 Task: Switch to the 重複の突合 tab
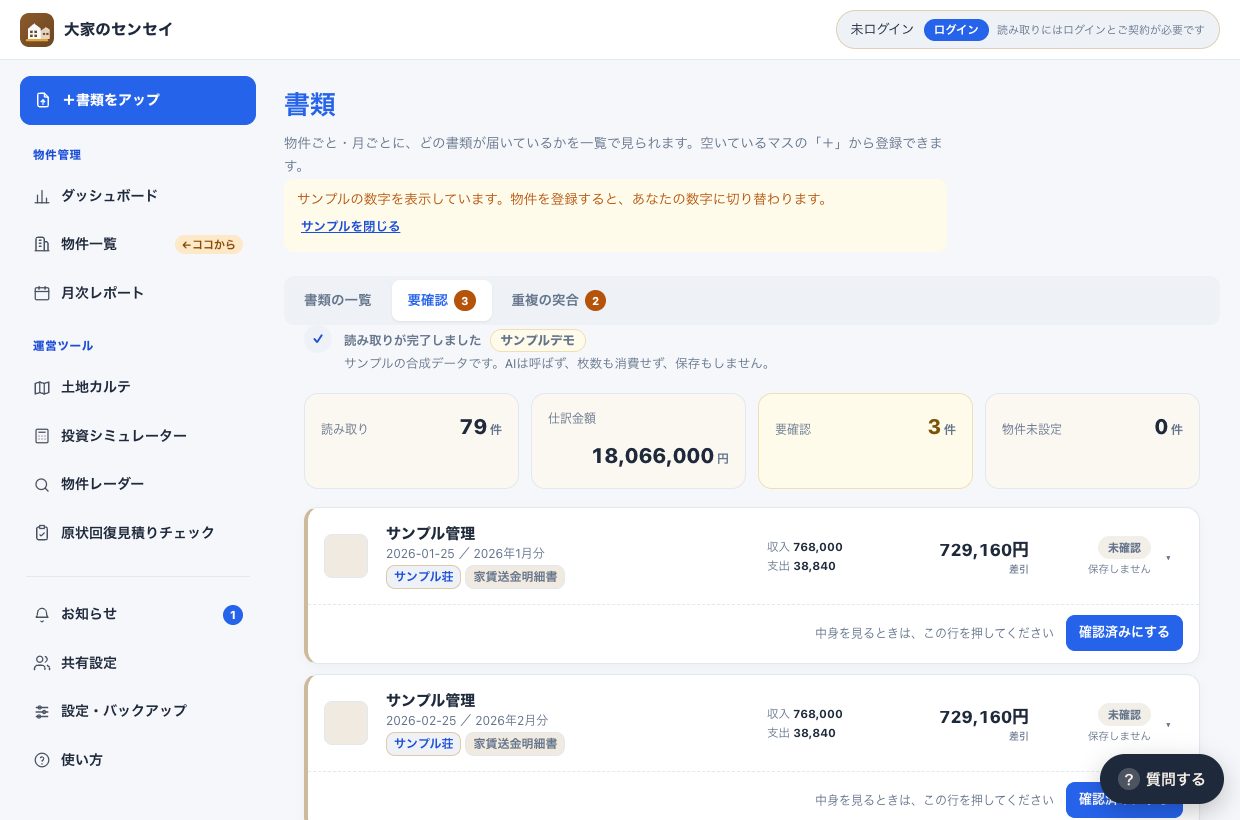pos(558,300)
